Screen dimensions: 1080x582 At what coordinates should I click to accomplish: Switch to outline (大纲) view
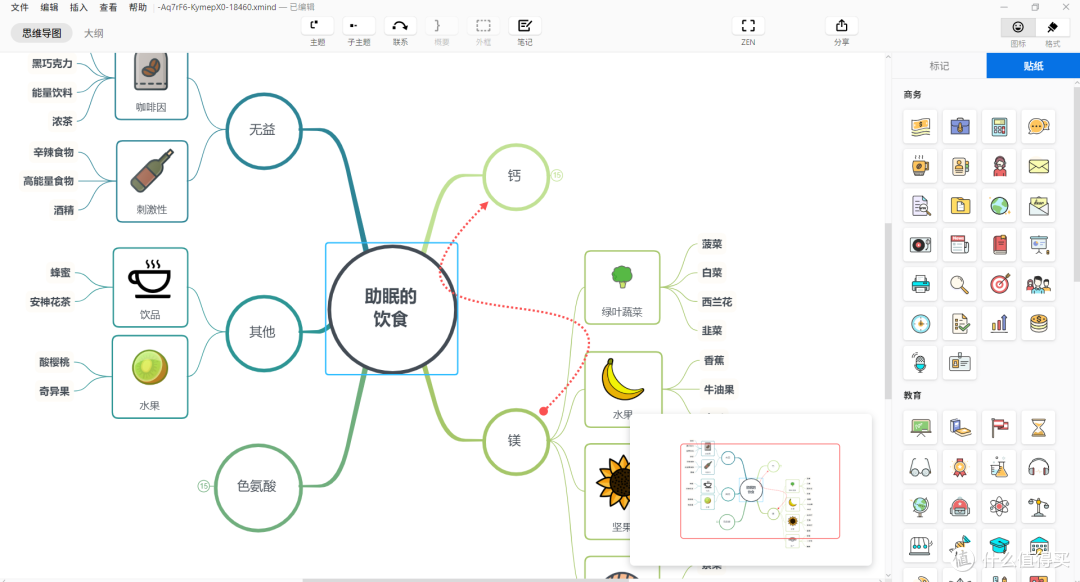click(x=94, y=33)
